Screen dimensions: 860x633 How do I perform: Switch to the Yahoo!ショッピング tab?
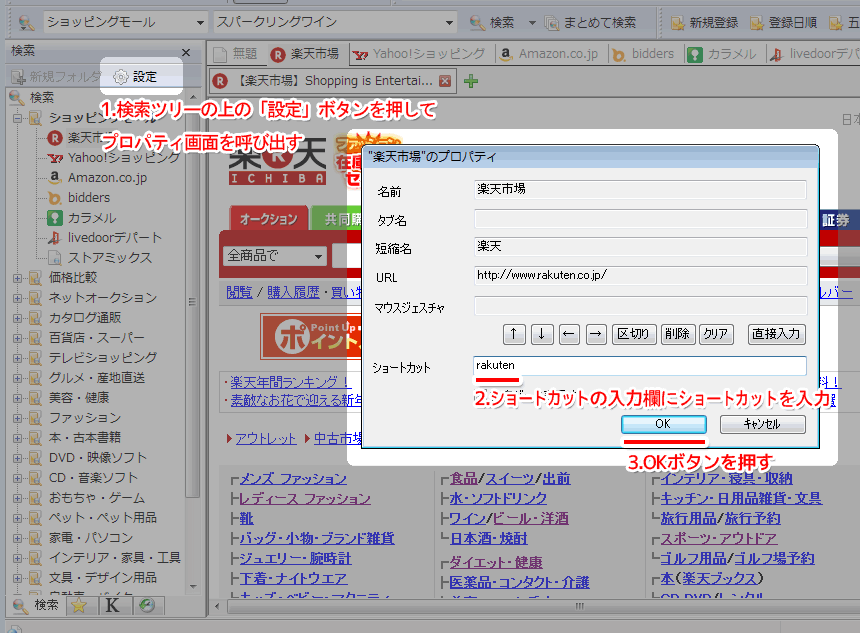point(419,54)
